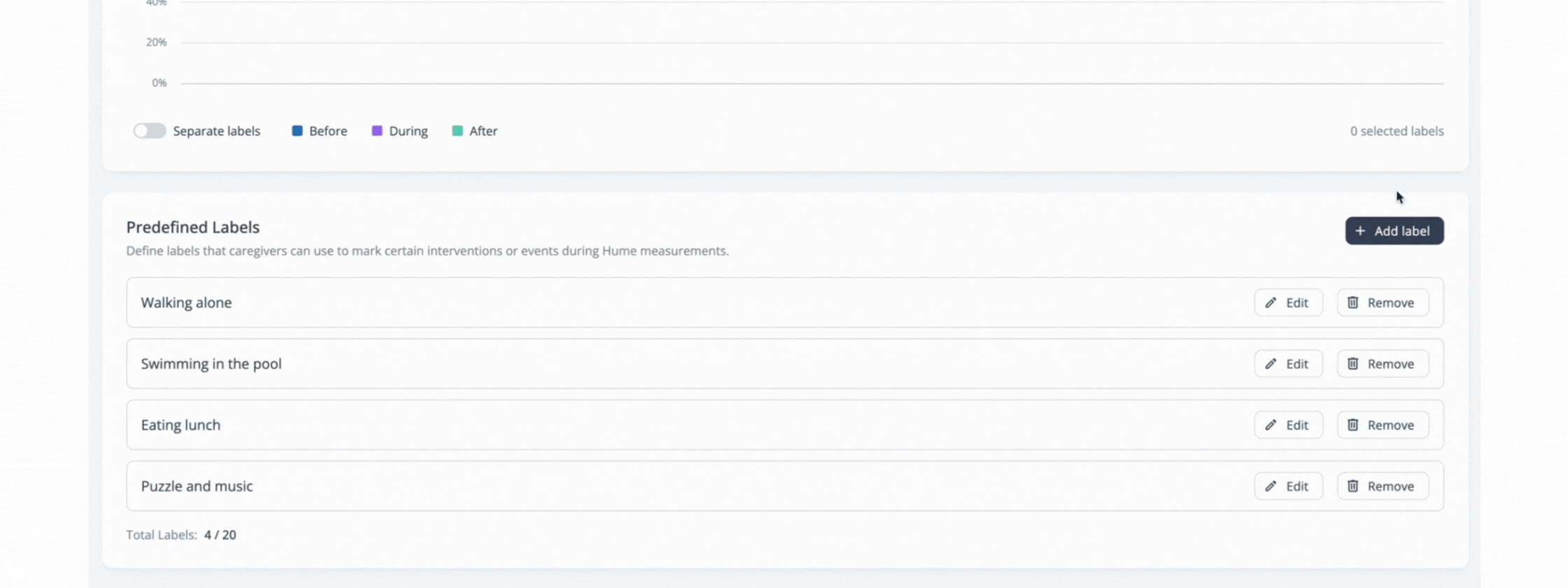The width and height of the screenshot is (1568, 588).
Task: Click trash icon for Swimming in the pool
Action: coord(1352,364)
